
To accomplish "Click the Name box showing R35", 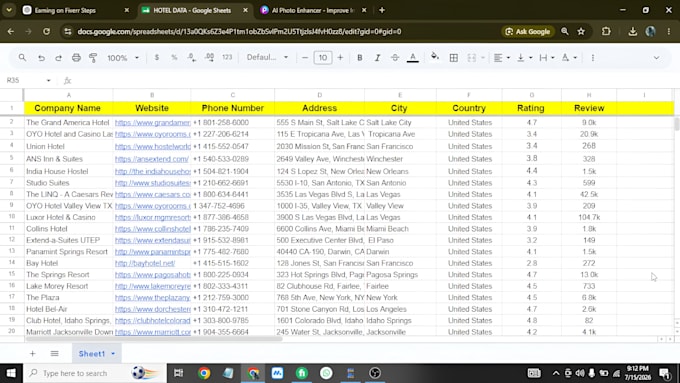I will (x=25, y=80).
